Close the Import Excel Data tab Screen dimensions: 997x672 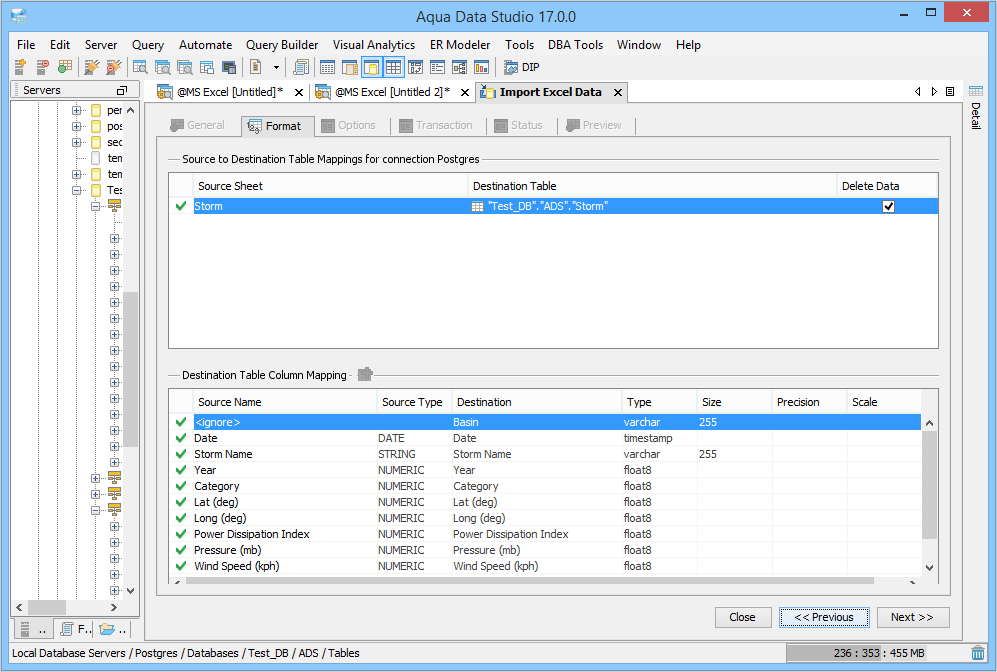(617, 92)
